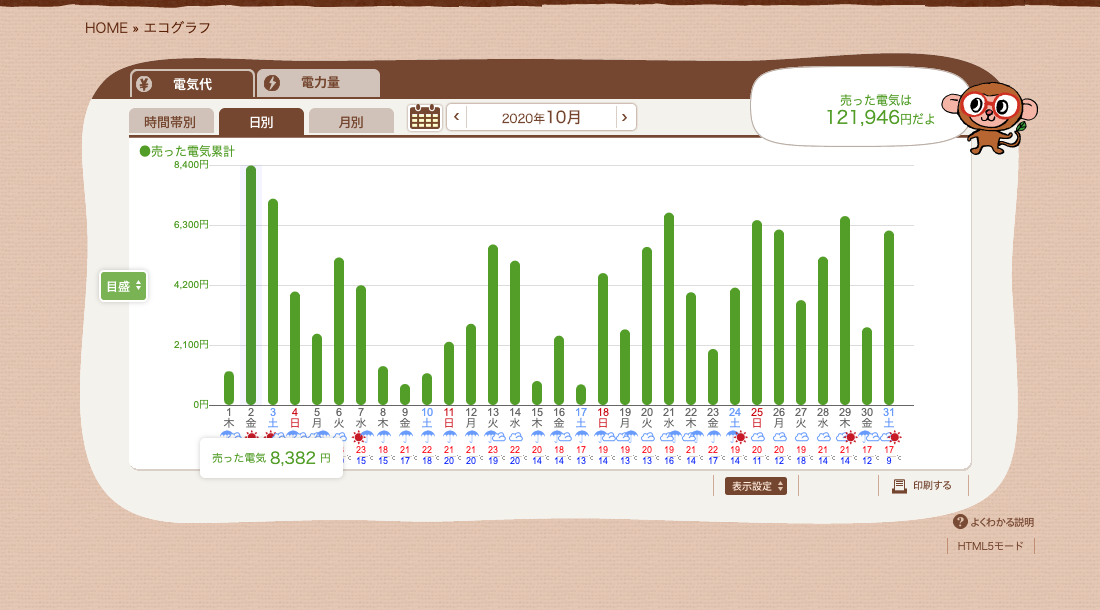The width and height of the screenshot is (1100, 610).
Task: Click the 2020年10月 month selector field
Action: (541, 117)
